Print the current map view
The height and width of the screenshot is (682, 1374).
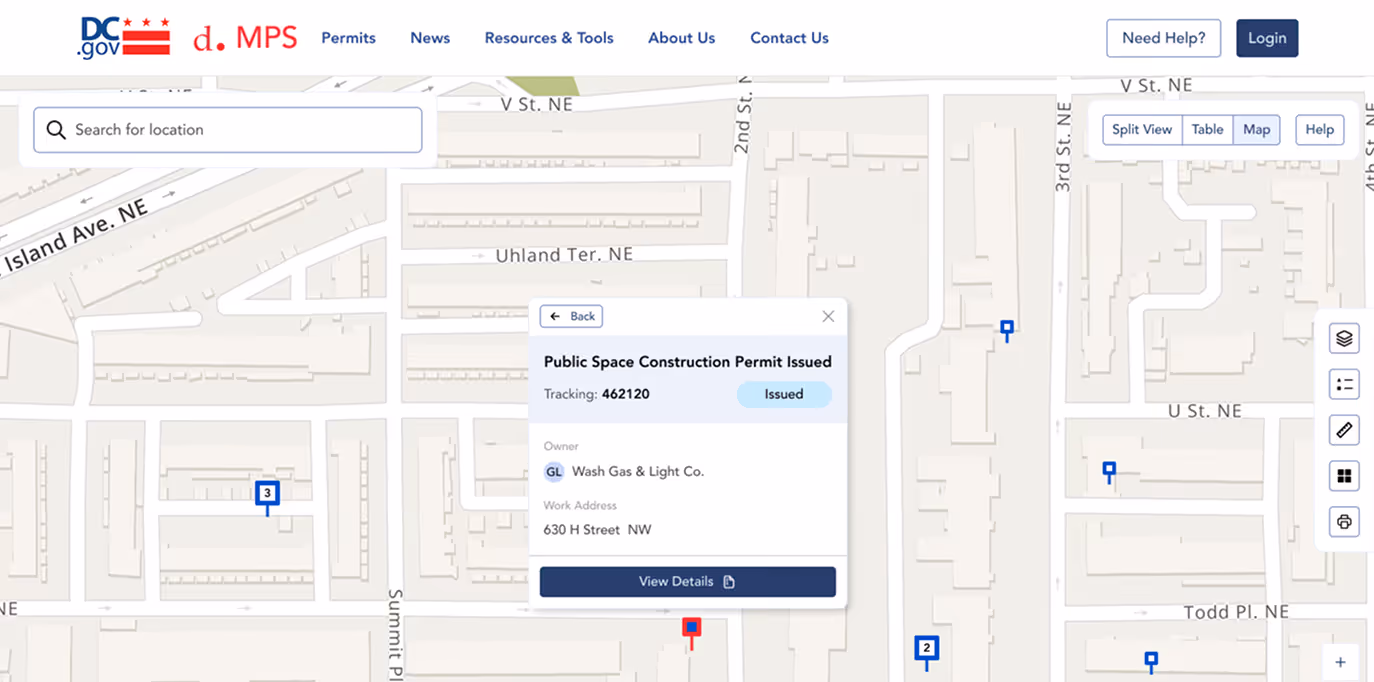(1343, 522)
